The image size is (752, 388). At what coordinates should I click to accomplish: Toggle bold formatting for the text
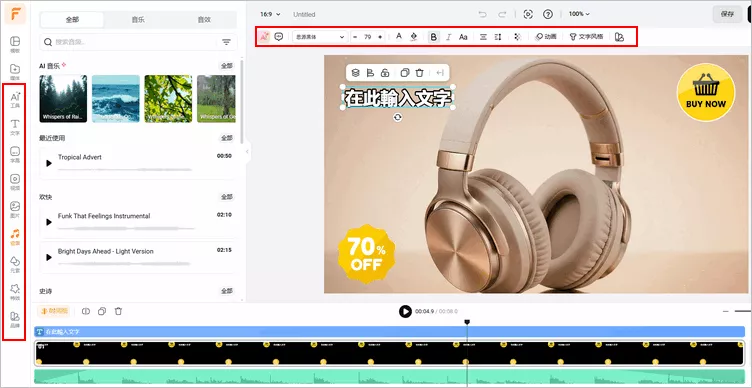tap(434, 36)
